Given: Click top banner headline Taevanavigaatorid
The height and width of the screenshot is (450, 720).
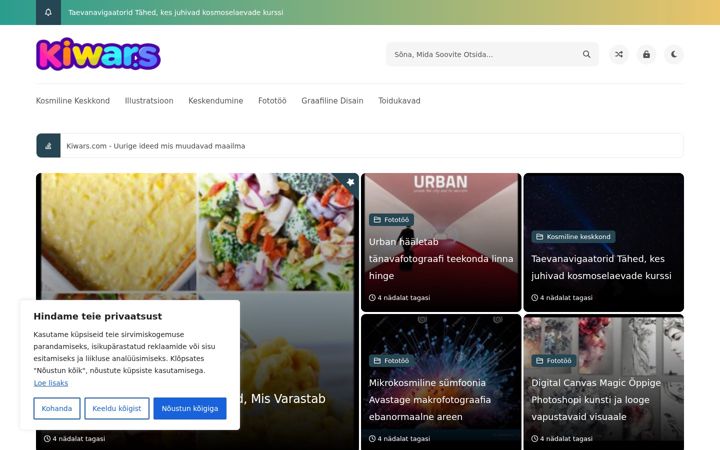Looking at the screenshot, I should [x=175, y=12].
